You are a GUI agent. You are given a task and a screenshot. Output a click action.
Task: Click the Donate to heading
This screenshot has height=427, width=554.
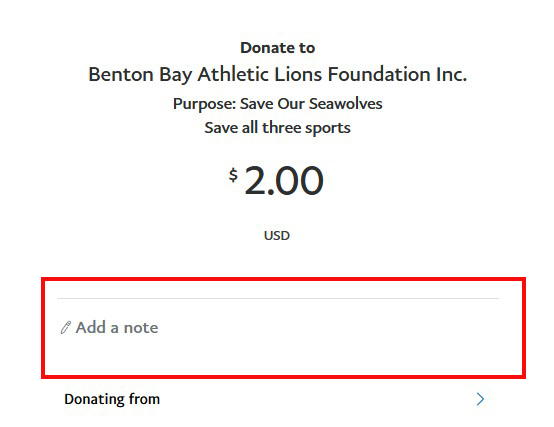[x=278, y=48]
